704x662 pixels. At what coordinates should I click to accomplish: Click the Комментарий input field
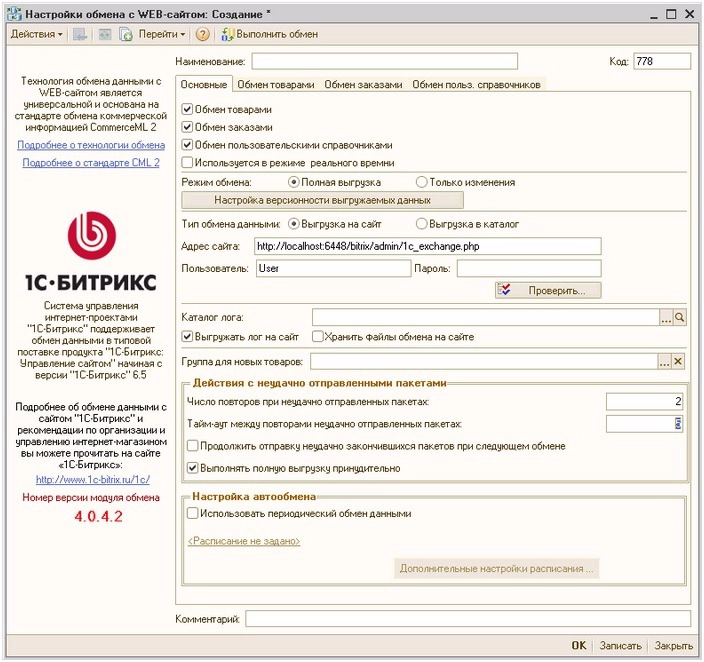[x=468, y=619]
